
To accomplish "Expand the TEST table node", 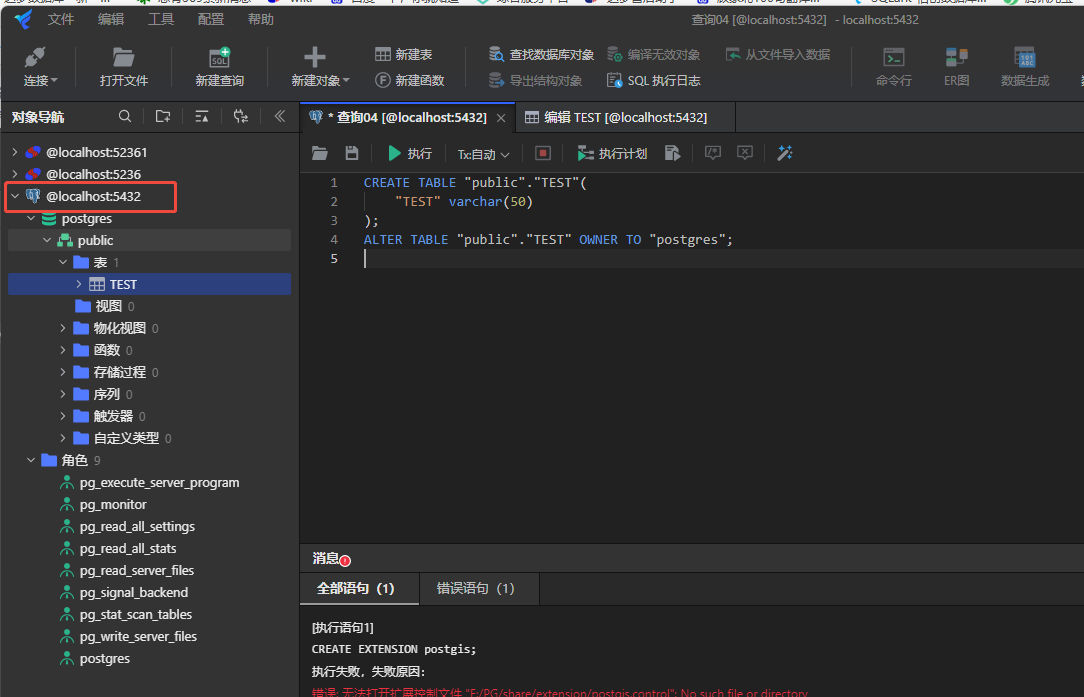I will coord(78,284).
